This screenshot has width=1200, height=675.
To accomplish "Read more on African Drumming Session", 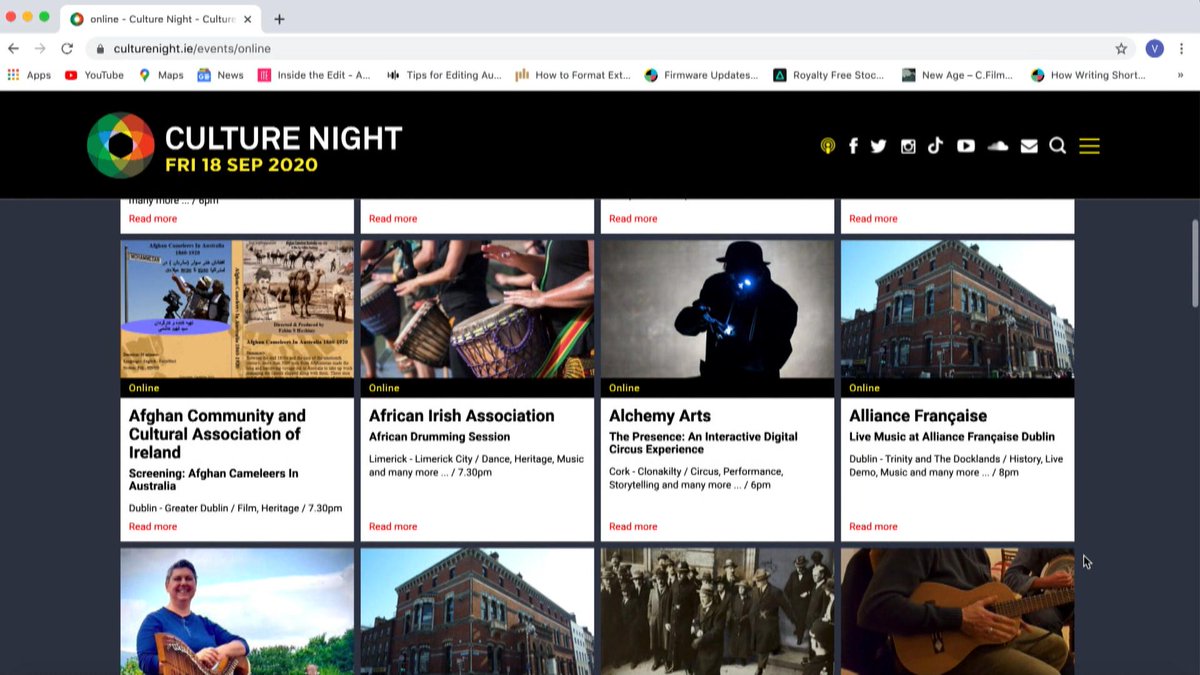I will 393,526.
